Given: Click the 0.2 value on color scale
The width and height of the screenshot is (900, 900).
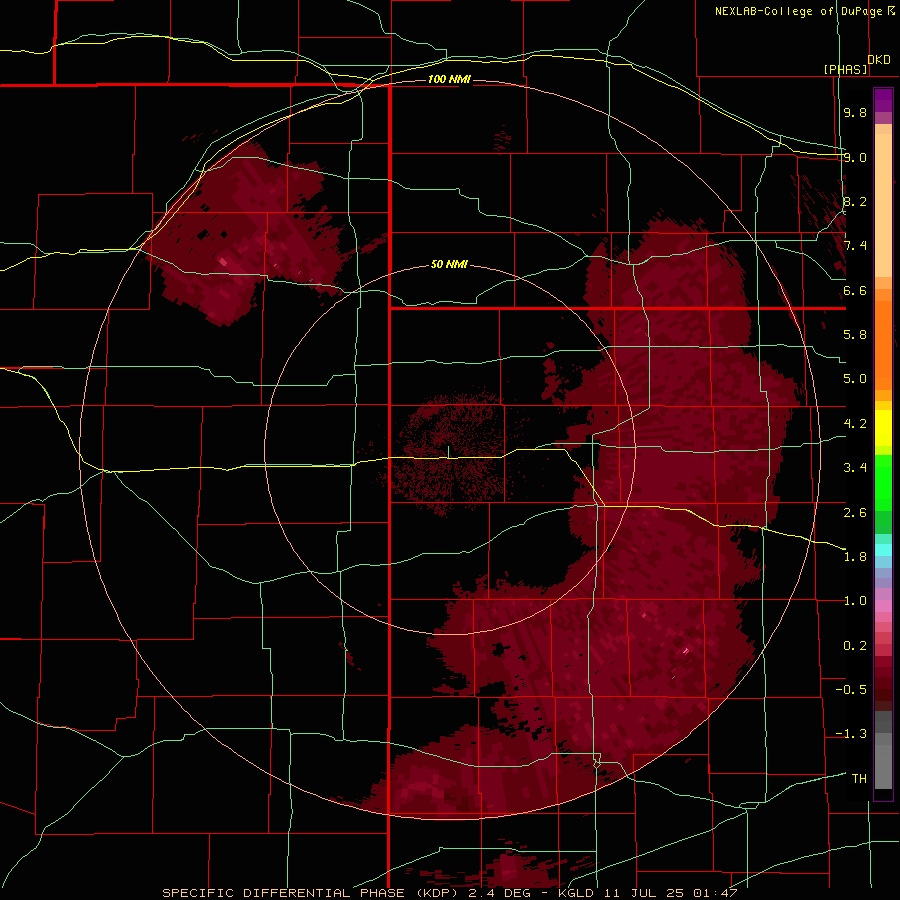Looking at the screenshot, I should click(x=855, y=646).
